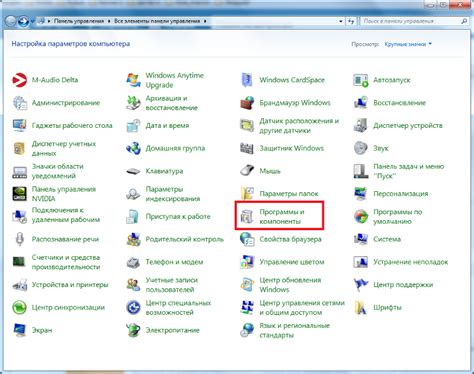Viewport: 474px width, 374px height.
Task: Open Подключения к удаленным рабочим link
Action: [66, 215]
